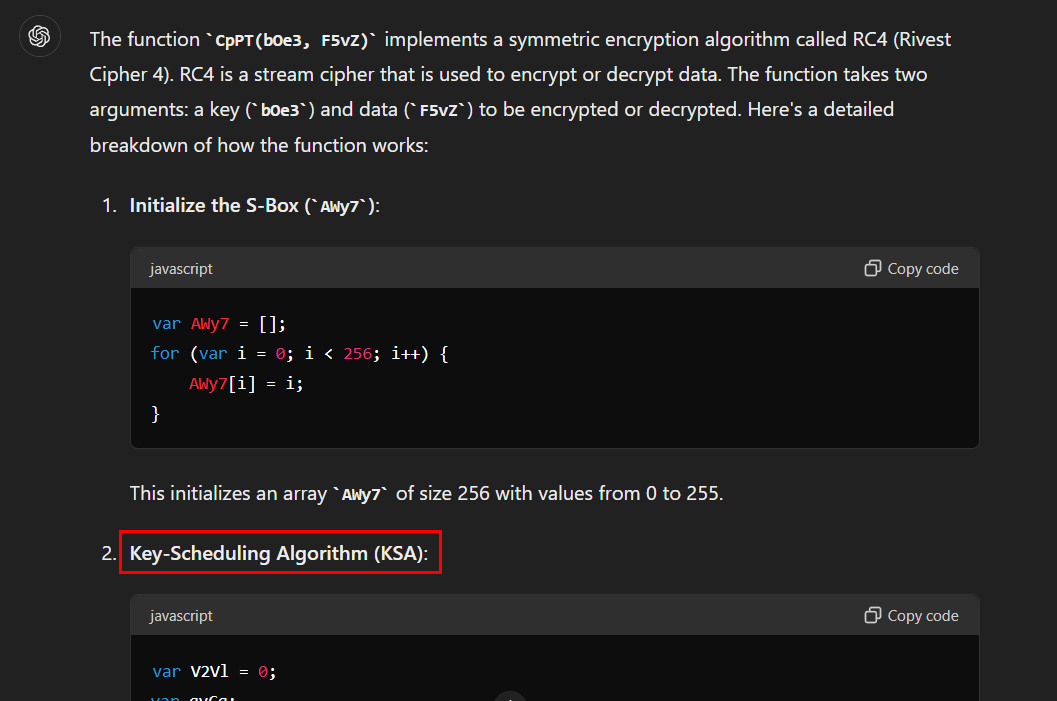Click the copy icon in the KSA code block
Viewport: 1057px width, 701px height.
point(872,615)
